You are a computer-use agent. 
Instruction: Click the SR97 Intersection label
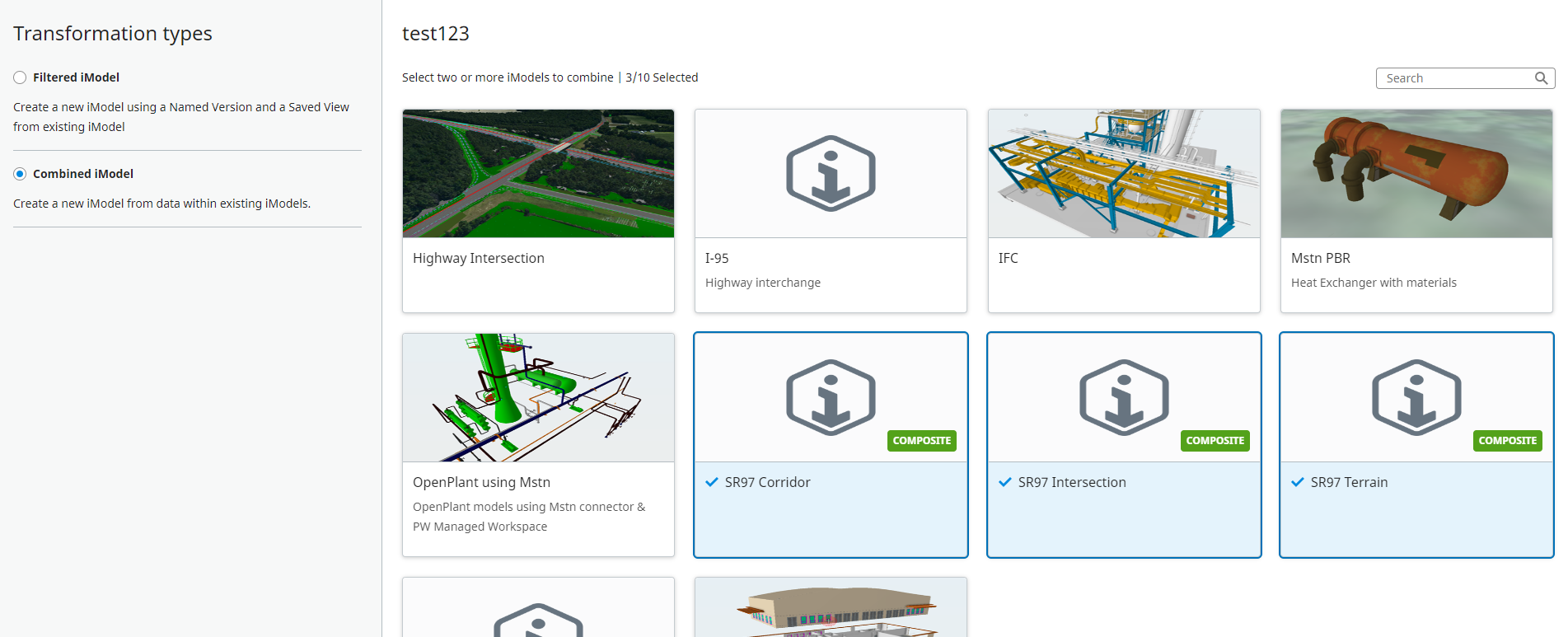(1072, 482)
